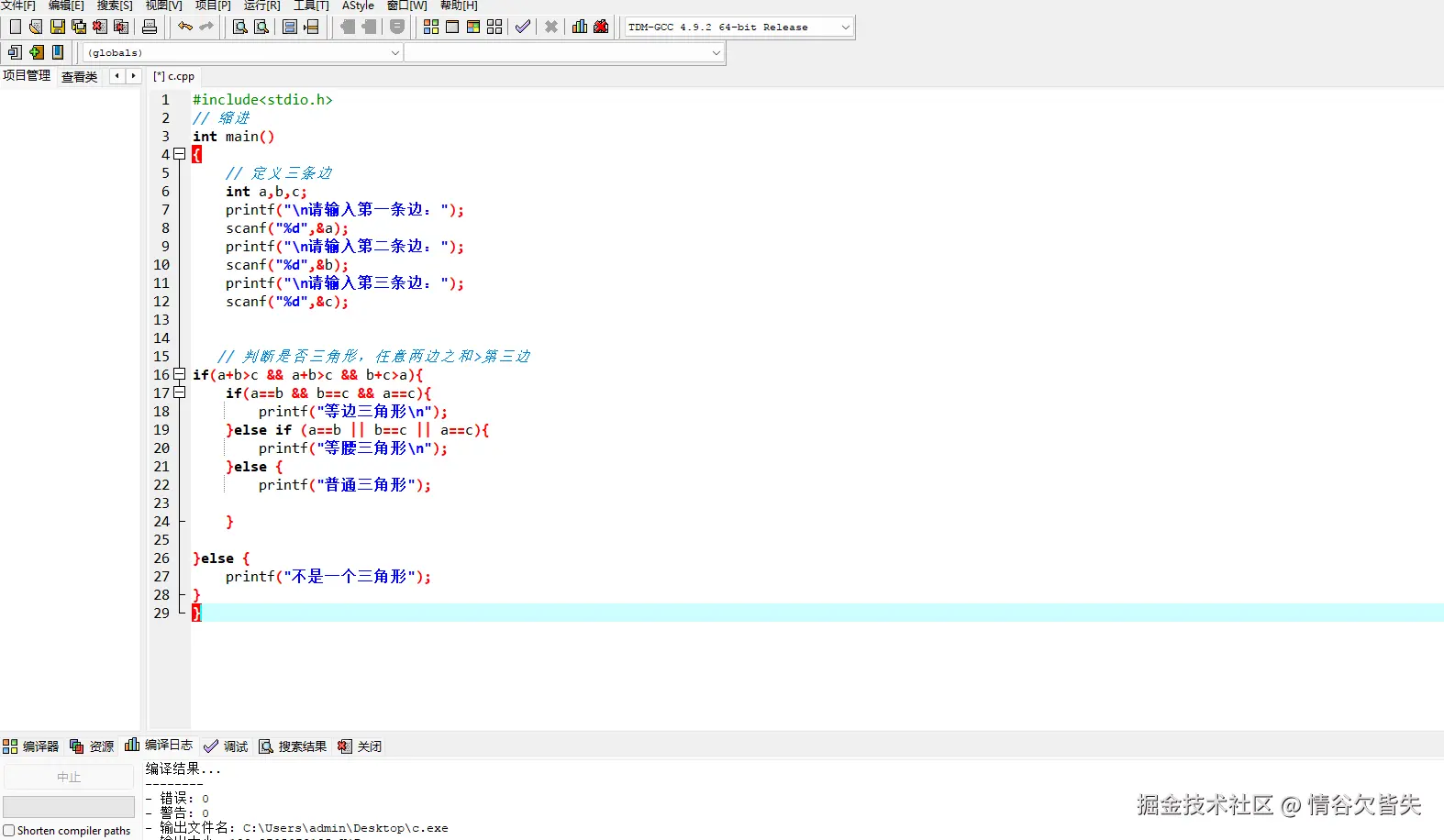Open the 项目[P] menu
This screenshot has height=840, width=1444.
point(213,6)
